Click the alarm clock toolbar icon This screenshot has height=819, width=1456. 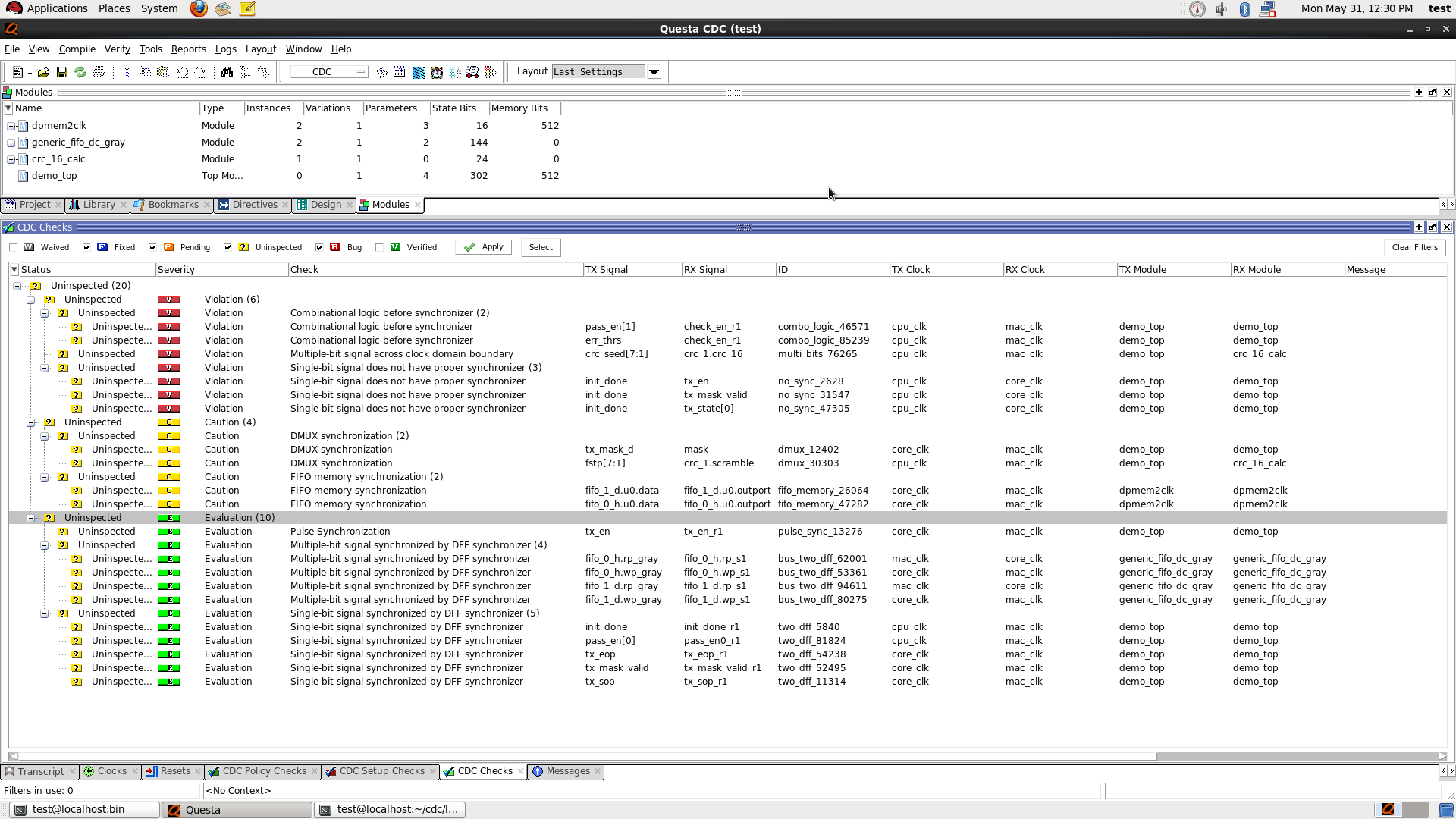437,72
